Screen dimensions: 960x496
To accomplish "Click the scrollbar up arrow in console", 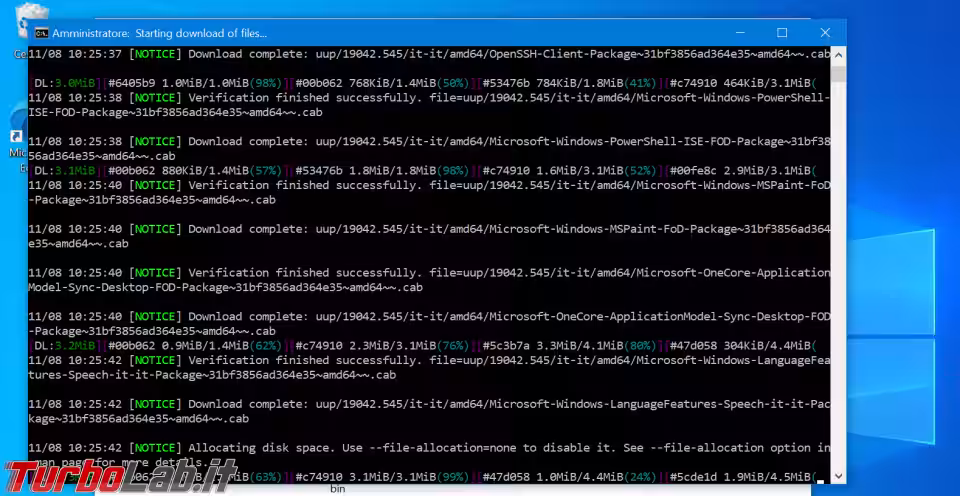I will tap(838, 55).
